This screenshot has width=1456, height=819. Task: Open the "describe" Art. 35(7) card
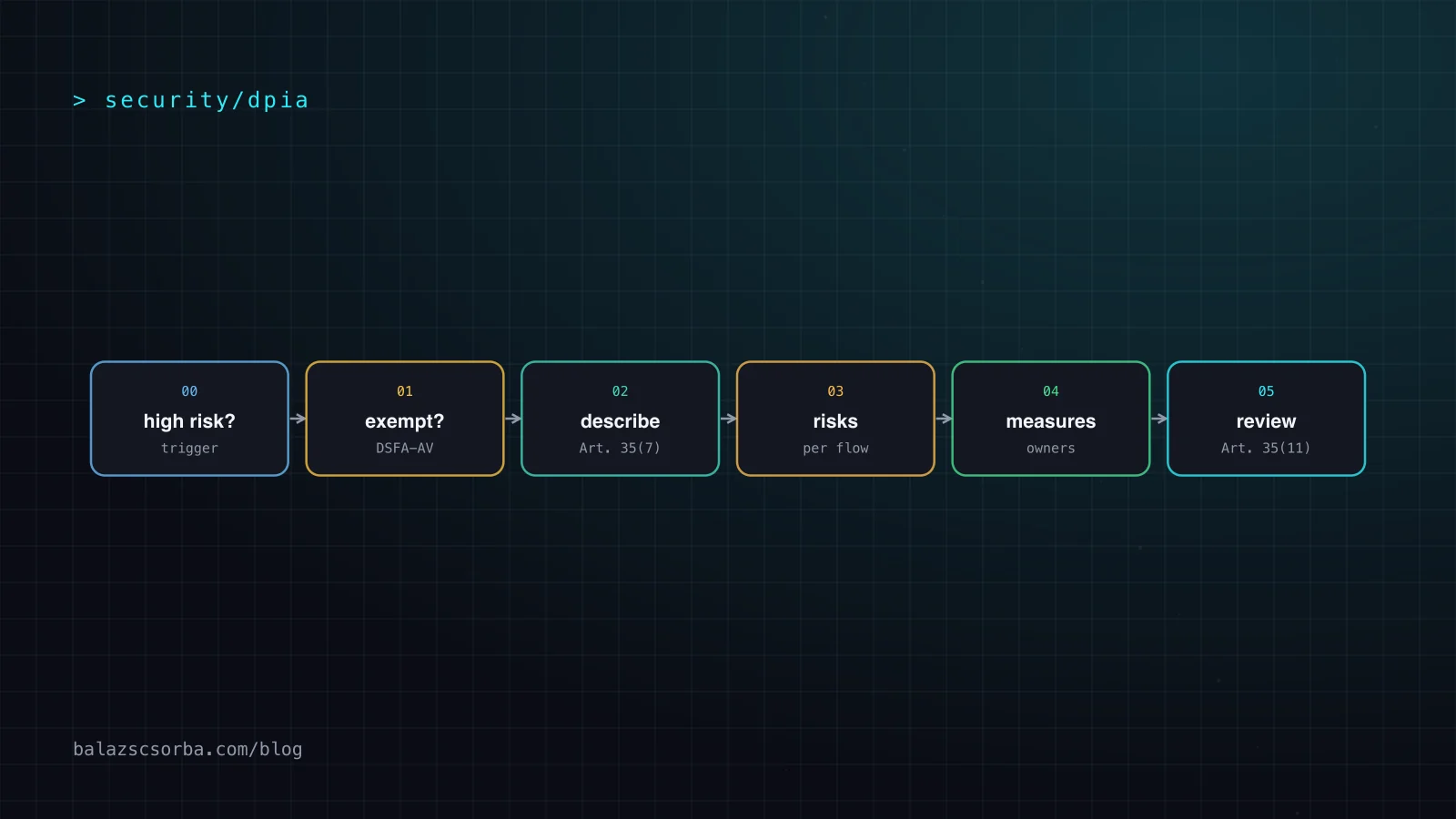point(620,419)
